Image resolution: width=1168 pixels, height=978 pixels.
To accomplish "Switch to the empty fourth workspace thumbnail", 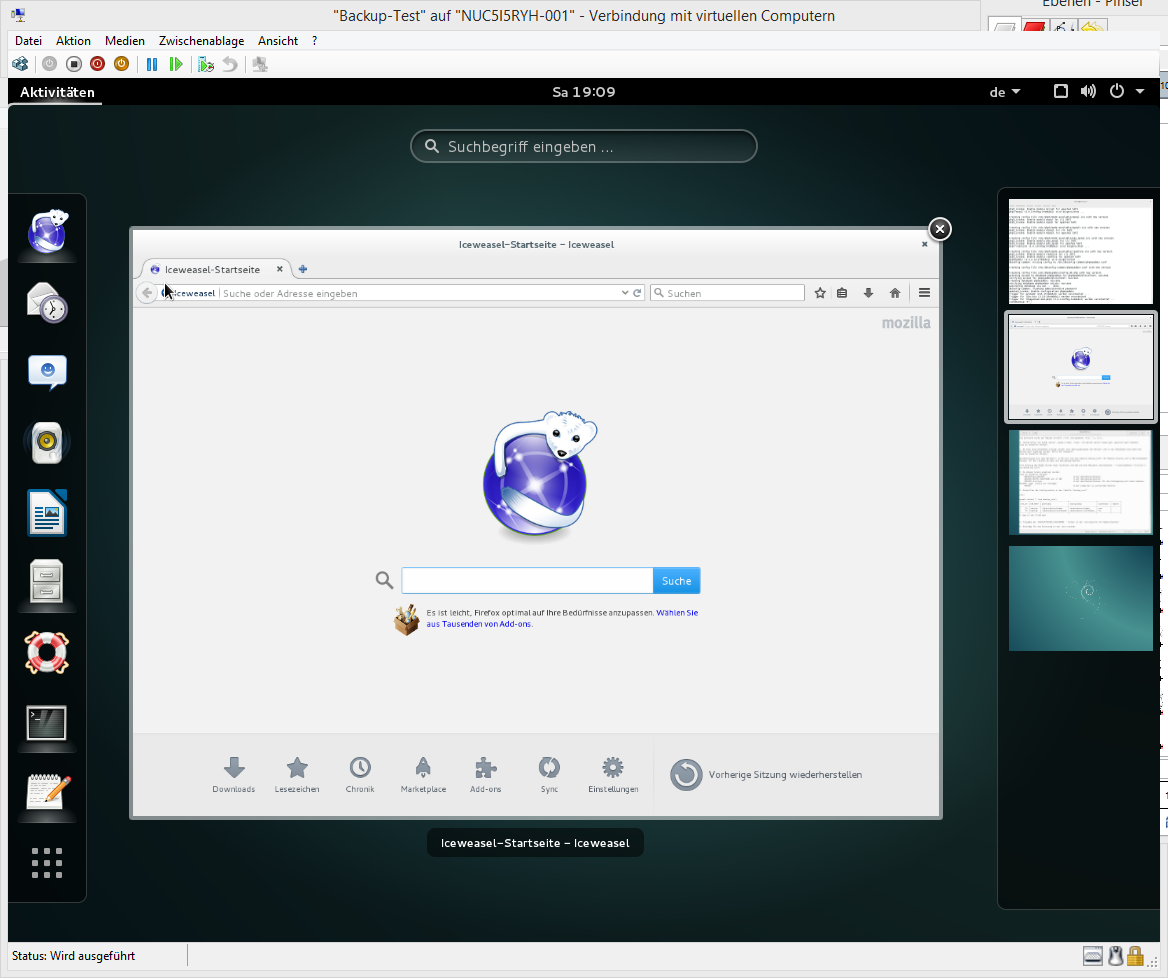I will (x=1080, y=598).
